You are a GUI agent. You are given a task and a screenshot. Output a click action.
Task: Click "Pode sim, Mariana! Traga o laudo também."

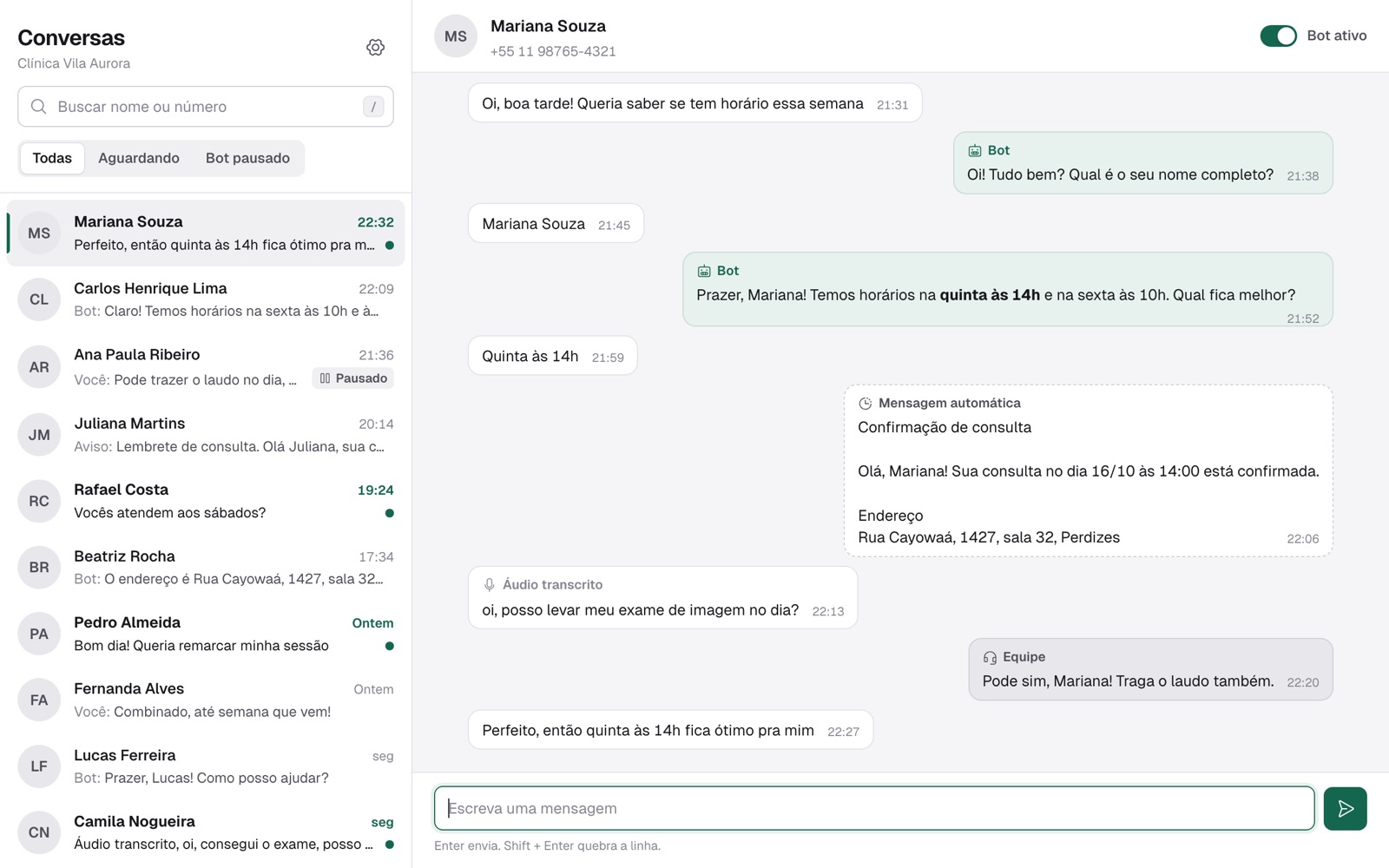tap(1128, 681)
